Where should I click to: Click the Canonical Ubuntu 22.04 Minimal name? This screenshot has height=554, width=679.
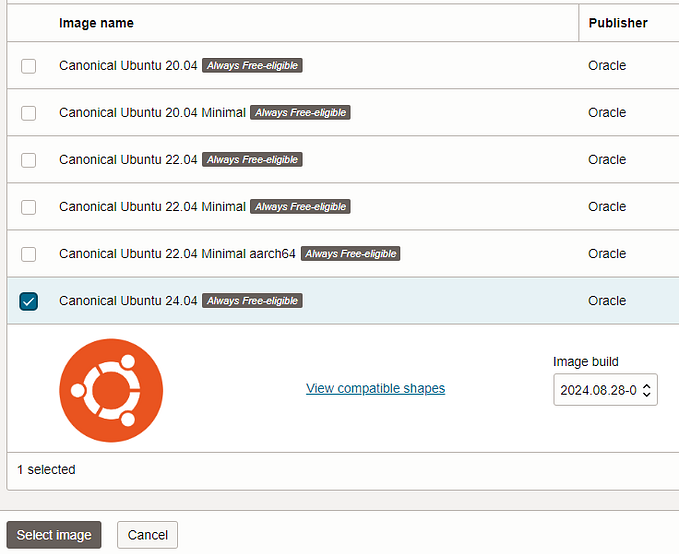tap(152, 207)
